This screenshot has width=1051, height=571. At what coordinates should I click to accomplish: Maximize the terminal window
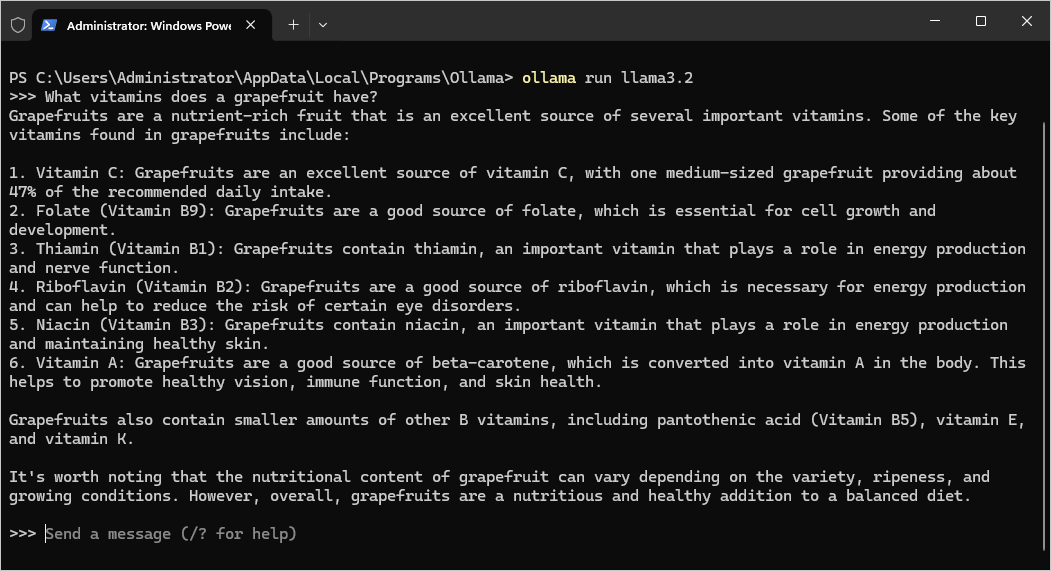981,21
